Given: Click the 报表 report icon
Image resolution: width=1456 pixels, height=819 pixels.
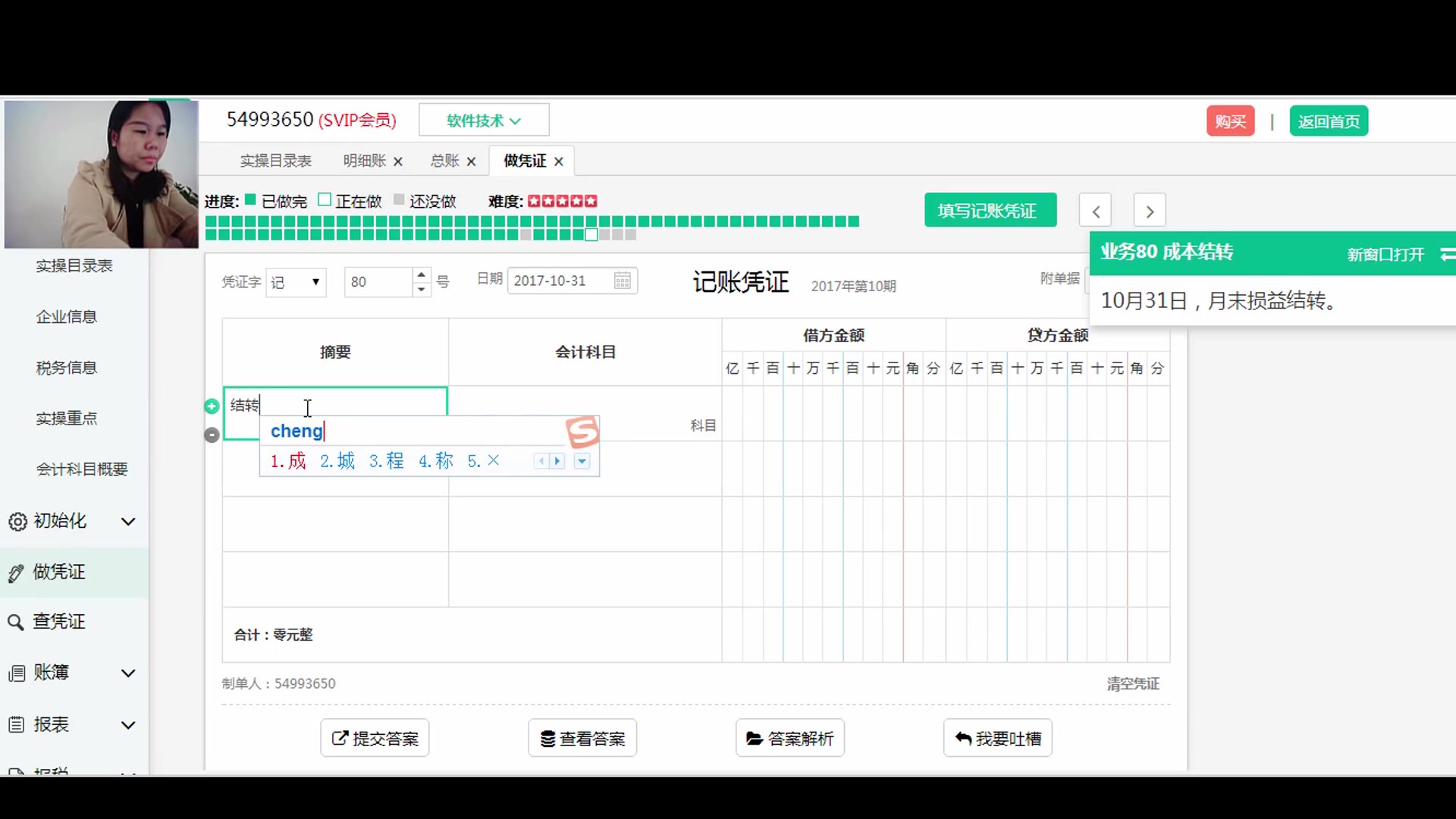Looking at the screenshot, I should click(x=16, y=725).
